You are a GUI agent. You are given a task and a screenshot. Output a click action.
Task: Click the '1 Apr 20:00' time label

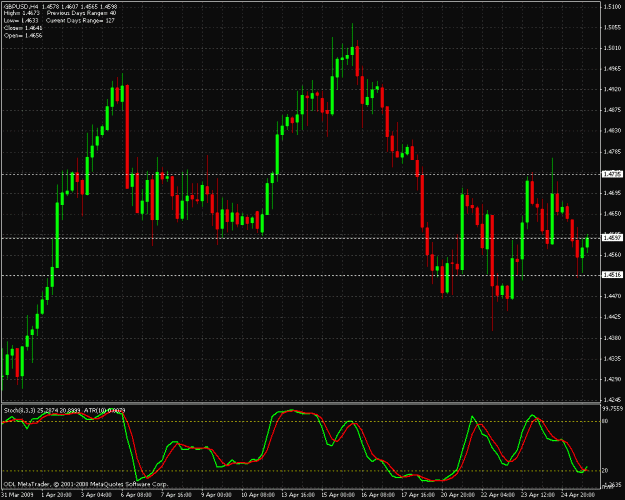point(56,495)
